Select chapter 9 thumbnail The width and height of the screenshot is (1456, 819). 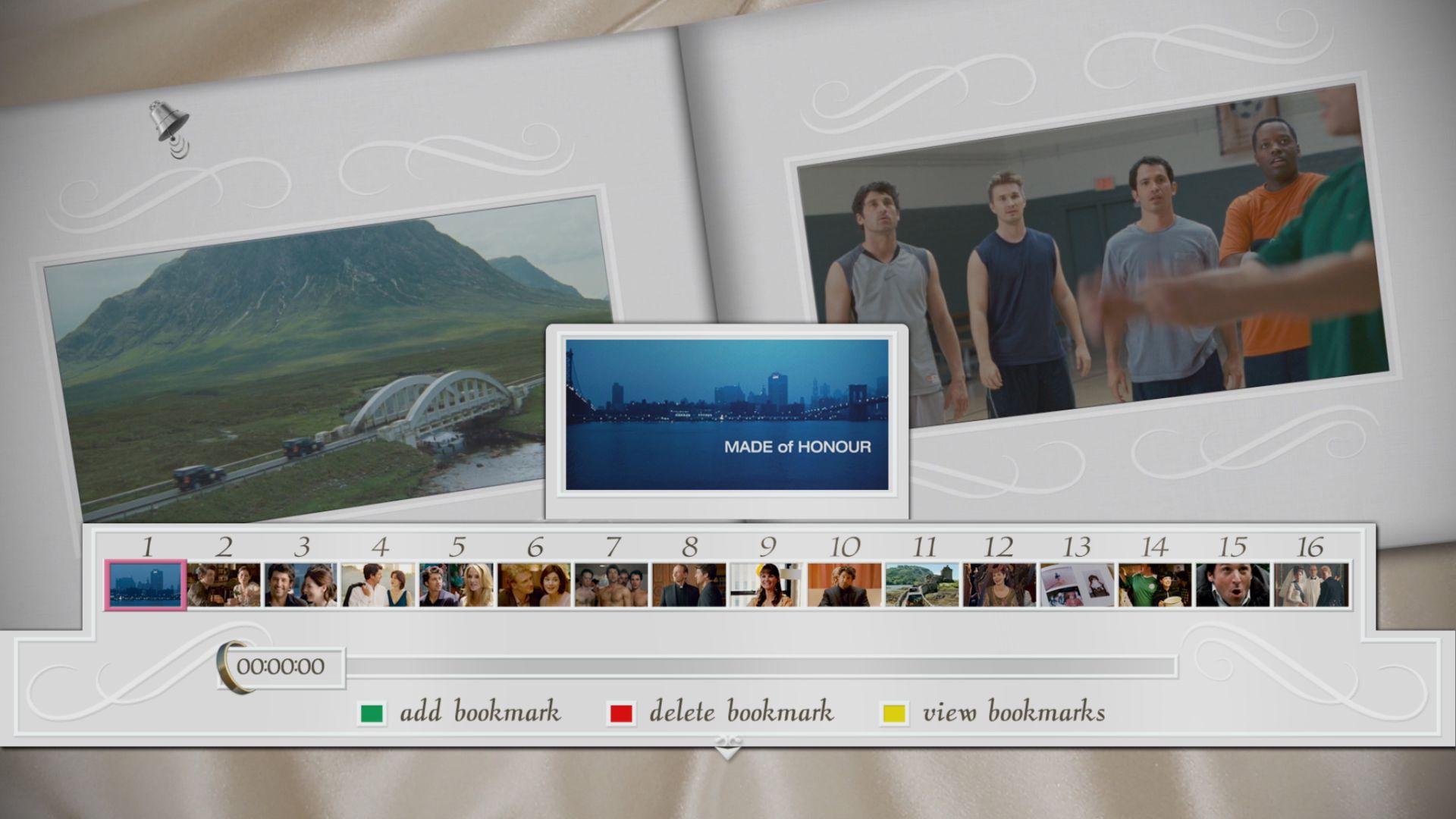pyautogui.click(x=767, y=585)
